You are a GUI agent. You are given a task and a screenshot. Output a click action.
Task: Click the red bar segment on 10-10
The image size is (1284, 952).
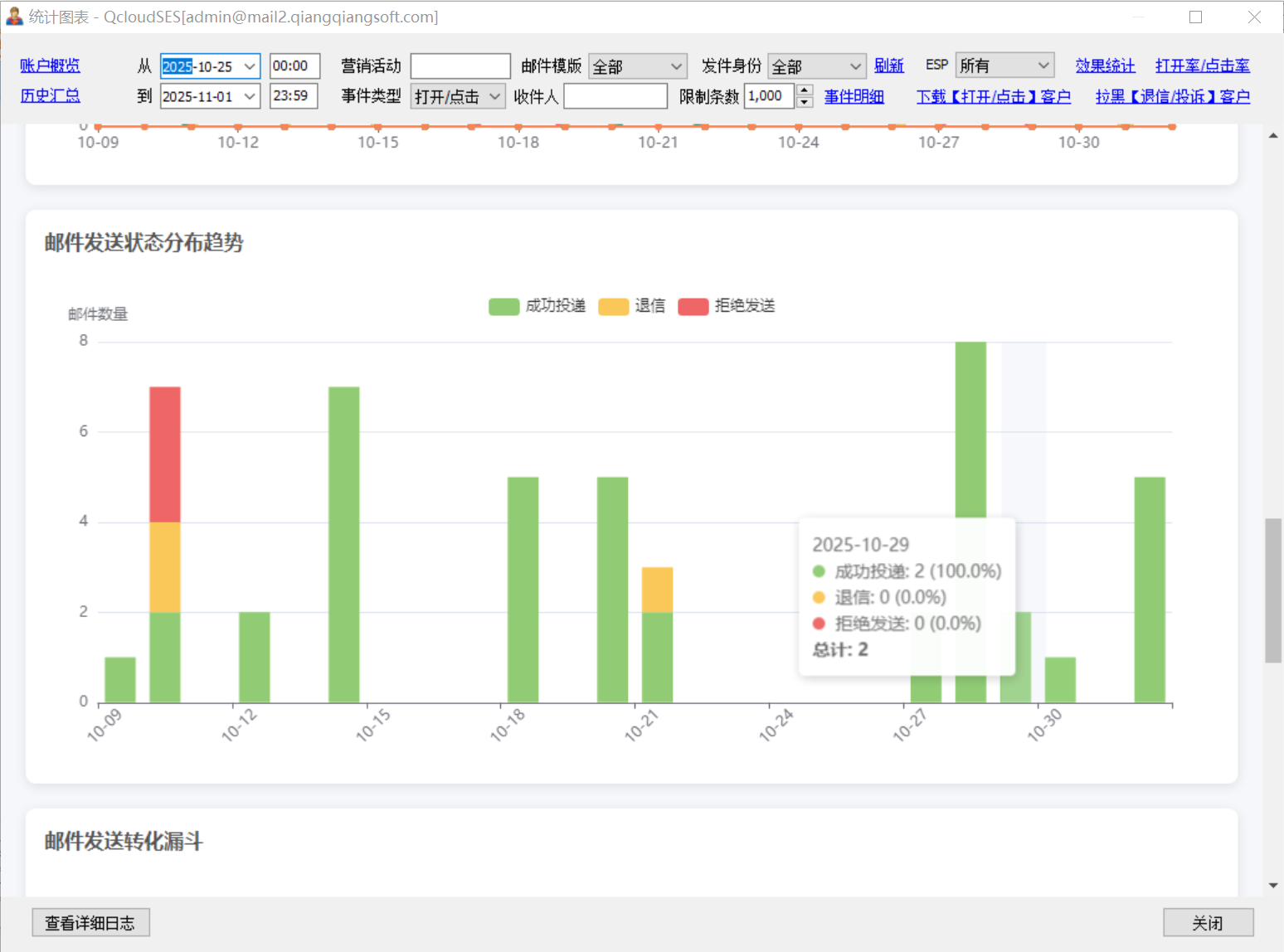click(x=165, y=454)
